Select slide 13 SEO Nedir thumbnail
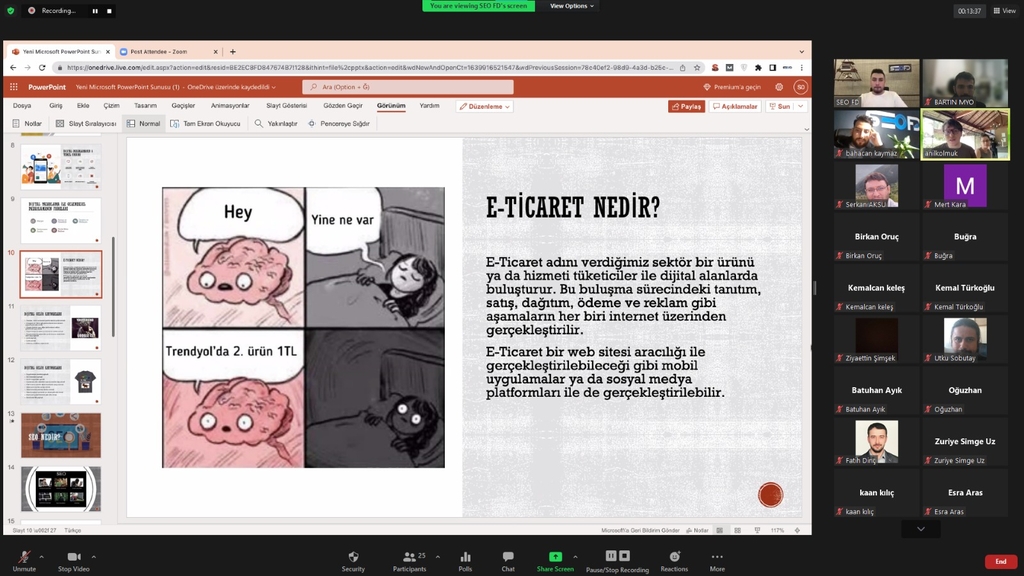Image resolution: width=1024 pixels, height=576 pixels. click(61, 435)
